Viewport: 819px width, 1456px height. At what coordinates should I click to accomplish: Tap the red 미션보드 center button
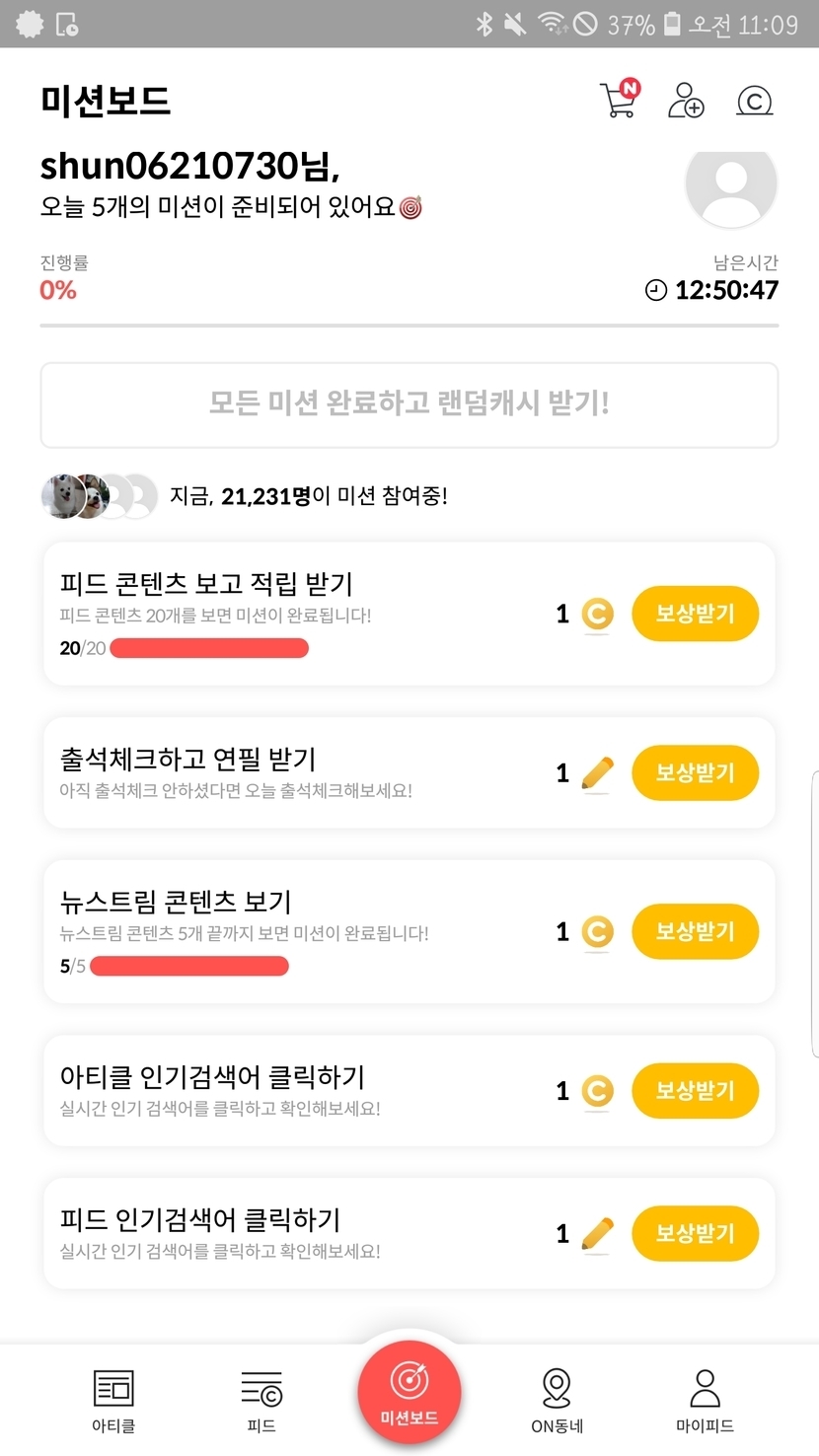click(x=409, y=1391)
